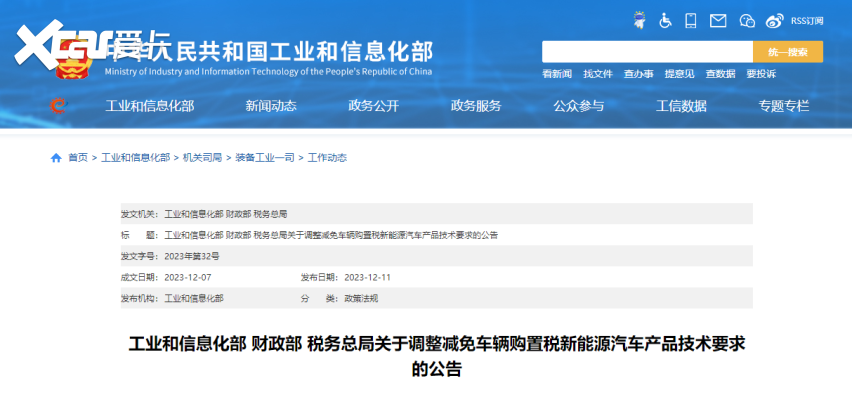Viewport: 852px width, 402px height.
Task: Click the robot assistant mascot icon
Action: [640, 20]
